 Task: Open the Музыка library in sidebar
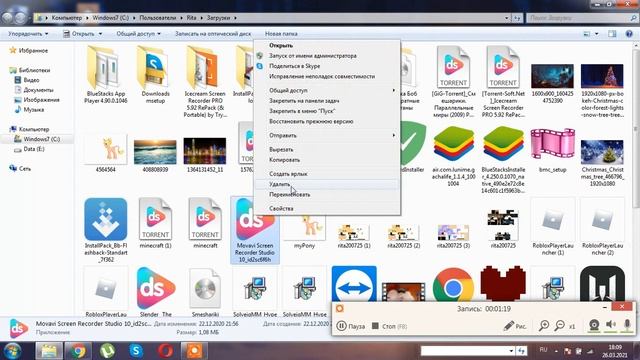pos(29,109)
